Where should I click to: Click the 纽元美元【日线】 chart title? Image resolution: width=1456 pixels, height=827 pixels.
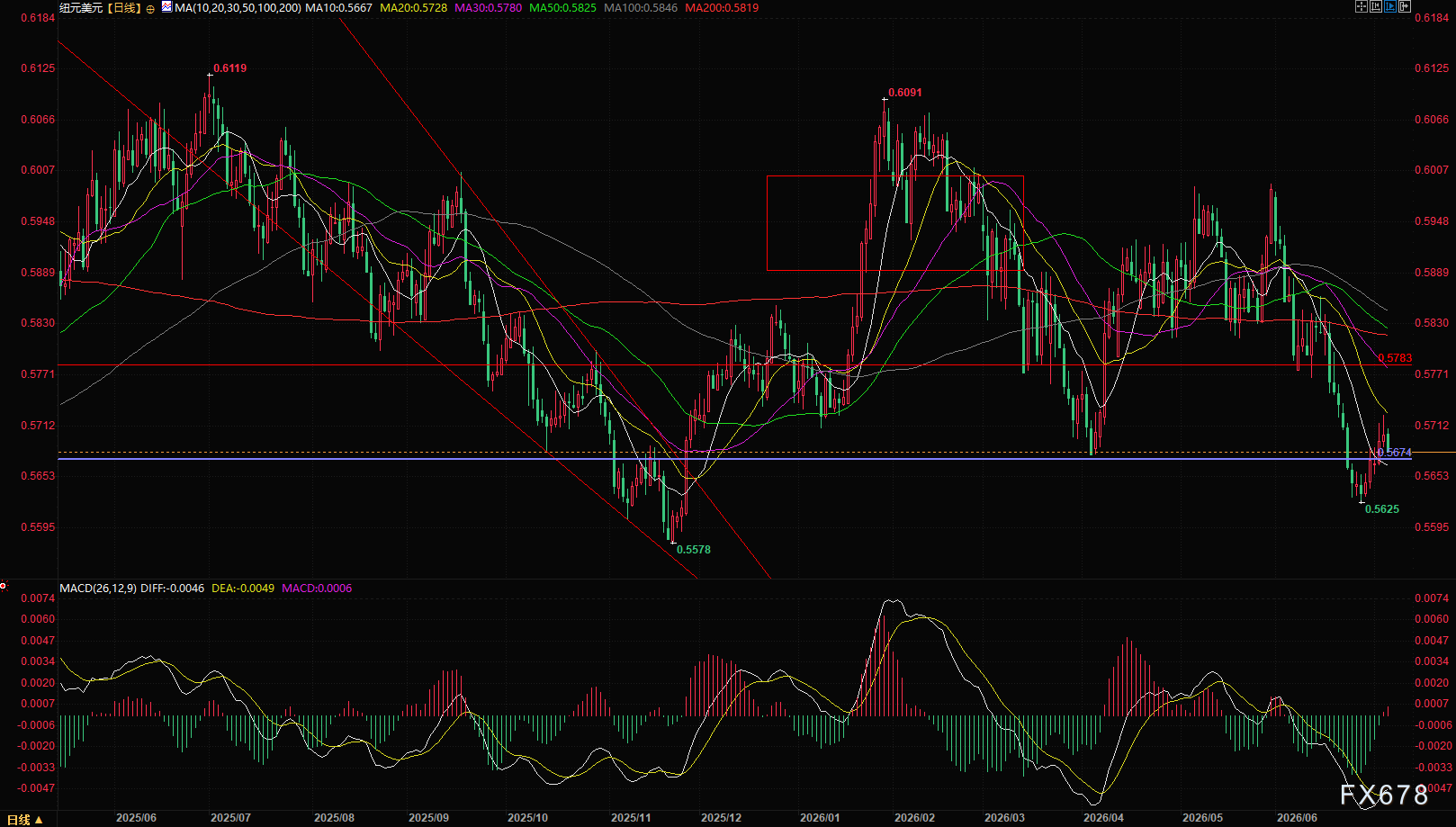(x=101, y=8)
